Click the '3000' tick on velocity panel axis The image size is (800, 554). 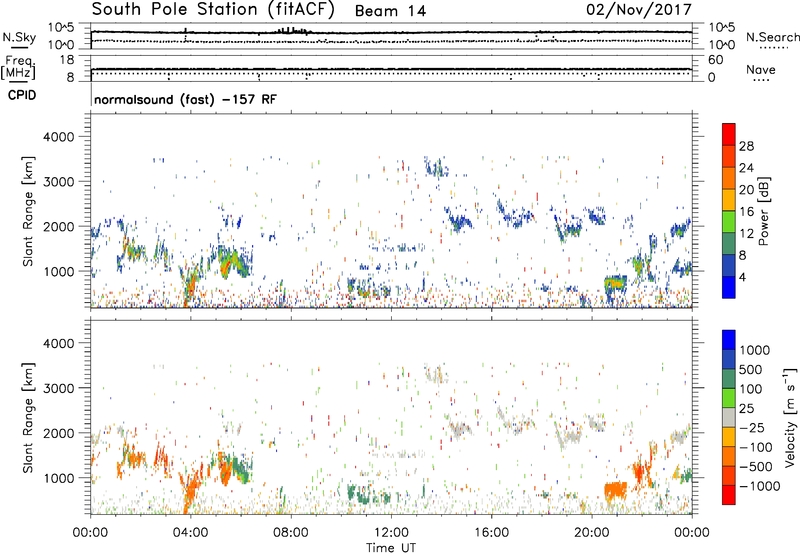click(59, 388)
